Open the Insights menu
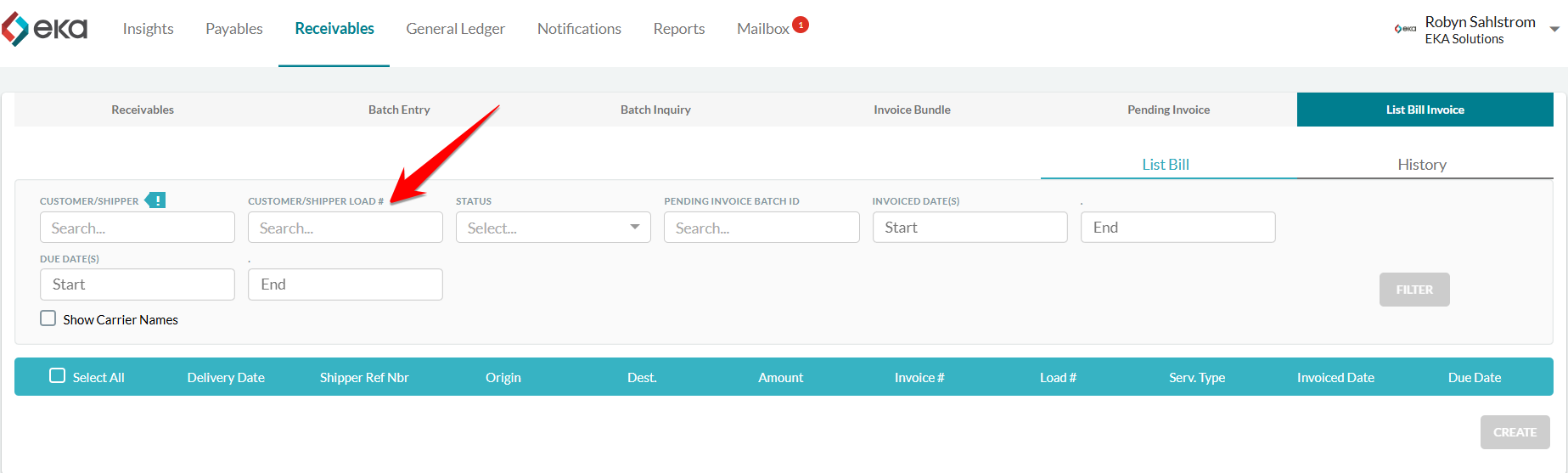1568x473 pixels. [x=148, y=29]
